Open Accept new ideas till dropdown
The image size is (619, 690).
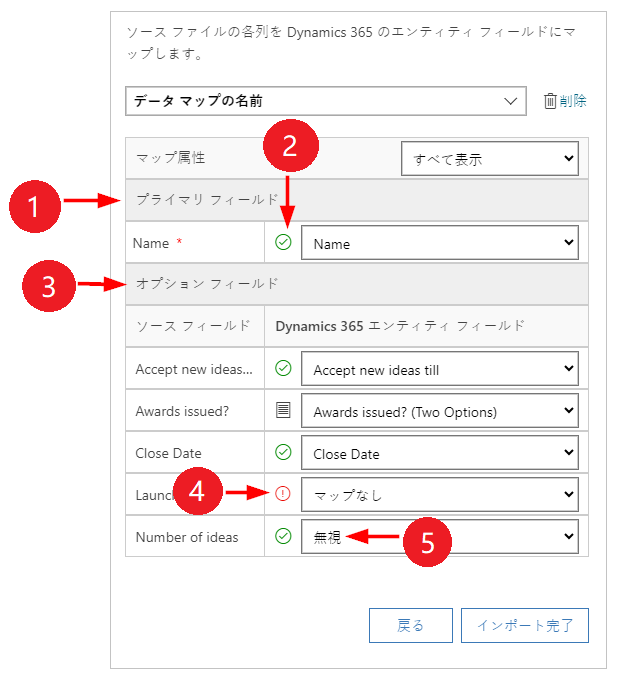440,369
